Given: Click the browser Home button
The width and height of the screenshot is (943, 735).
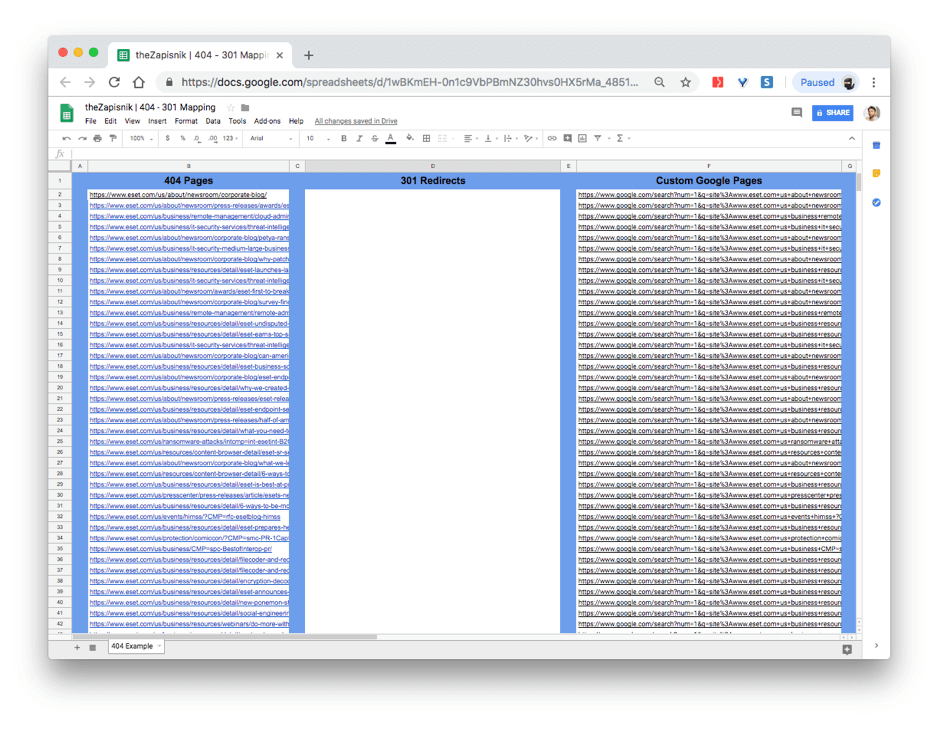Looking at the screenshot, I should [139, 82].
